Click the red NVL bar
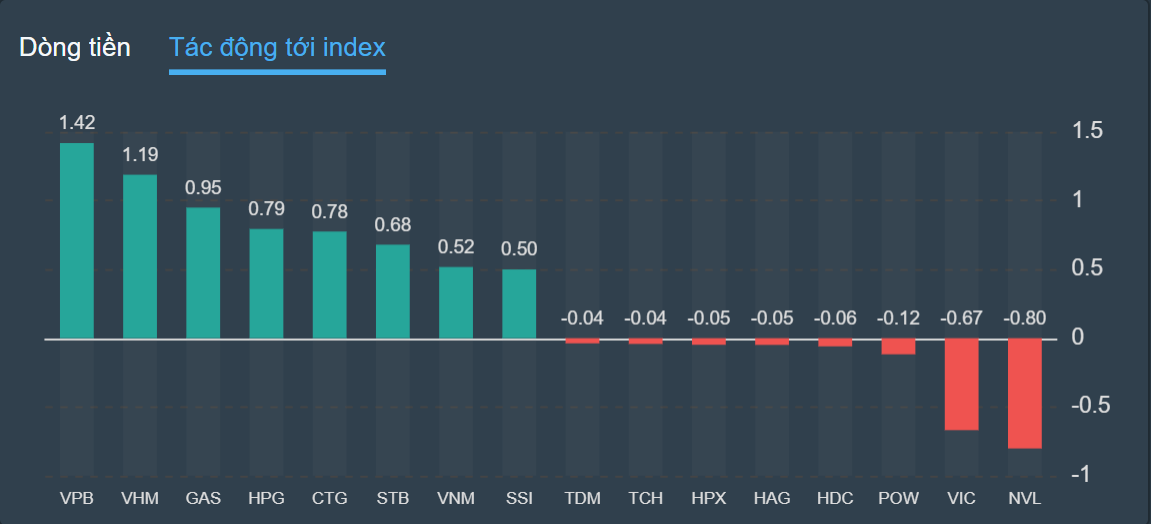This screenshot has height=524, width=1151. coord(1025,394)
